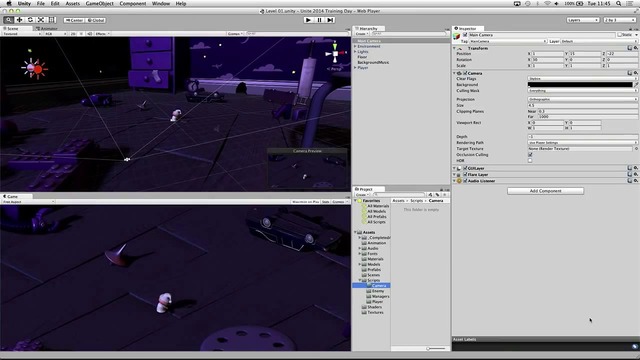Open the GameObject menu
Screen dimensions: 640x360
coord(100,4)
